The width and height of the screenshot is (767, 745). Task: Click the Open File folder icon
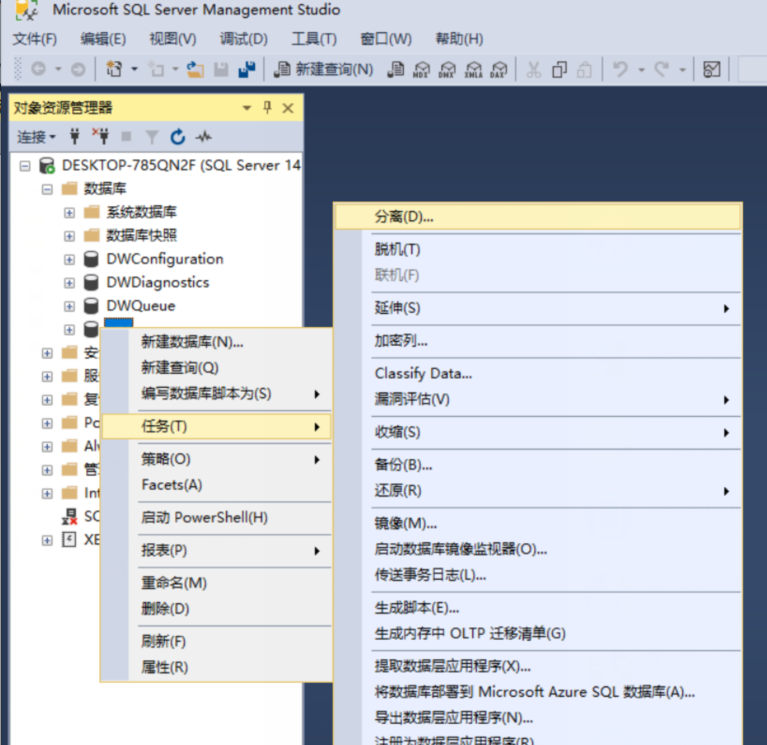click(x=195, y=69)
